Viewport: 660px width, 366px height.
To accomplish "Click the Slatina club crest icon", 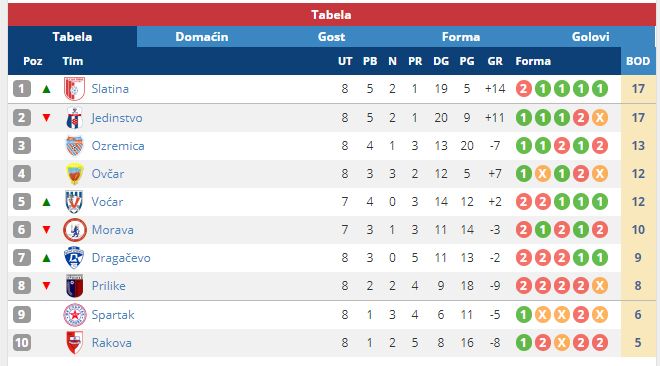I will (75, 89).
